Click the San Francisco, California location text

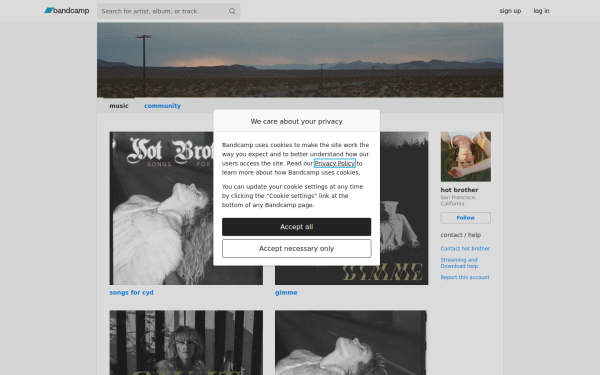pyautogui.click(x=458, y=201)
